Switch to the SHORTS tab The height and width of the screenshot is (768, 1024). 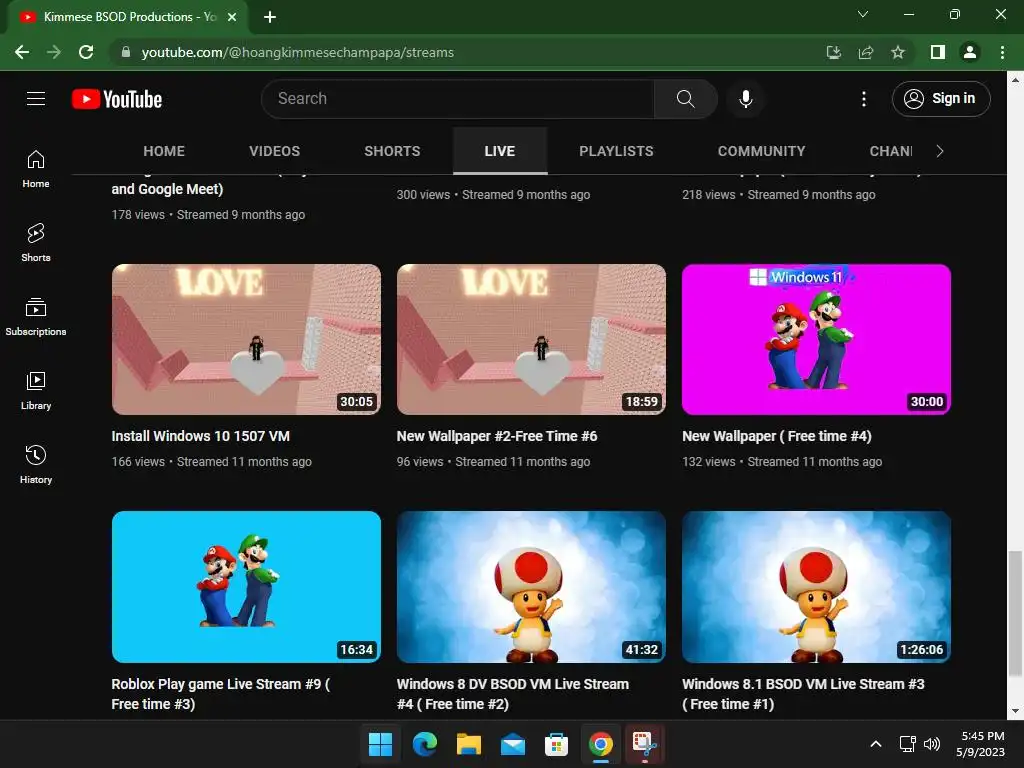(392, 151)
